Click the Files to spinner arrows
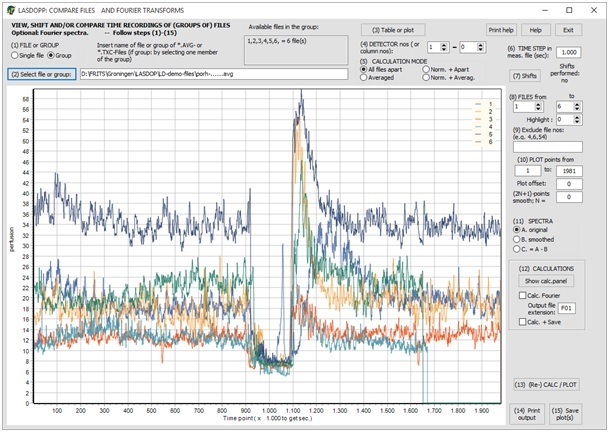The width and height of the screenshot is (613, 434). point(577,106)
